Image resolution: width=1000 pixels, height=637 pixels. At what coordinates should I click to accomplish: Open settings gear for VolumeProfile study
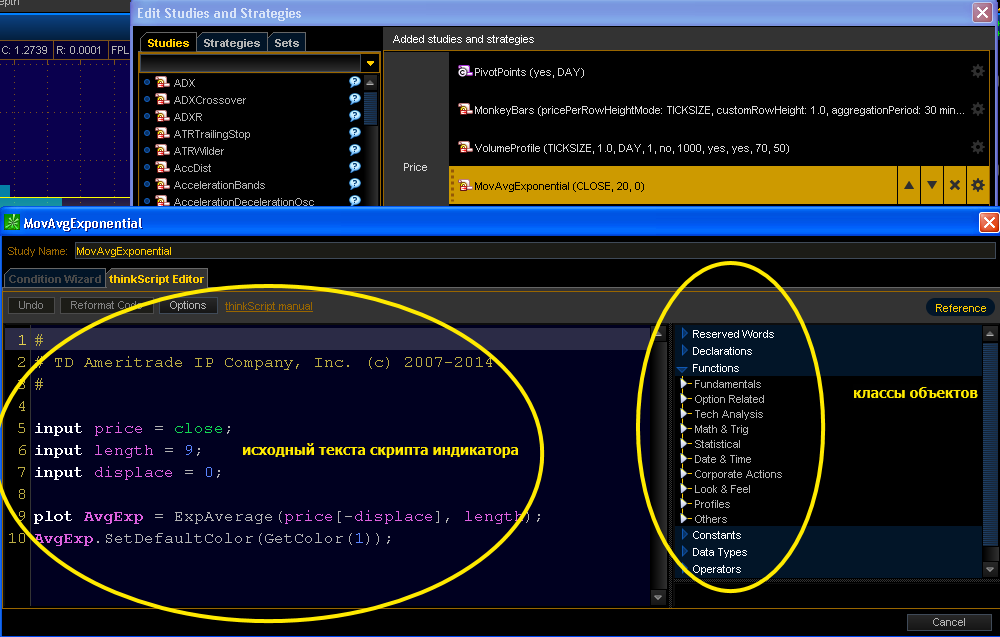(978, 147)
